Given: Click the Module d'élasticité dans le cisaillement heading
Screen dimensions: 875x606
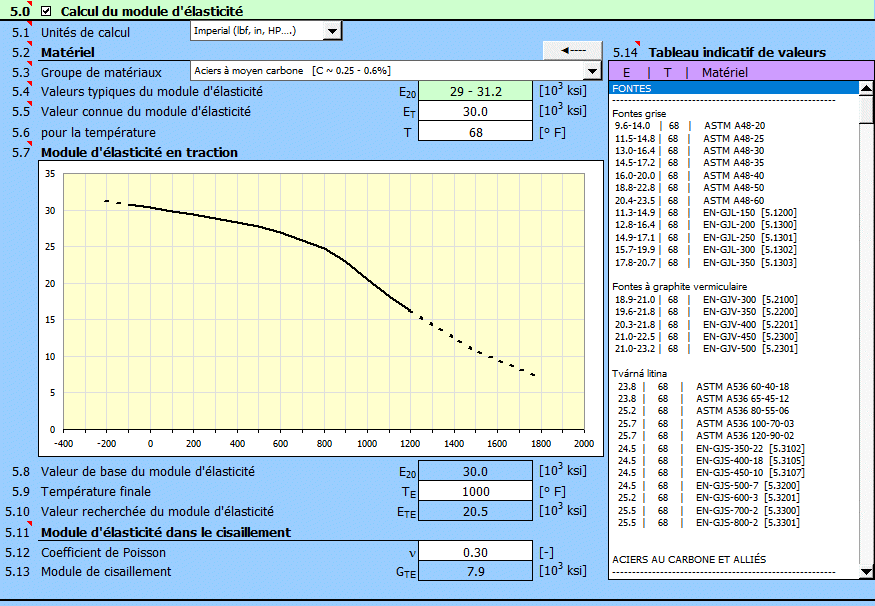Looking at the screenshot, I should pyautogui.click(x=166, y=532).
